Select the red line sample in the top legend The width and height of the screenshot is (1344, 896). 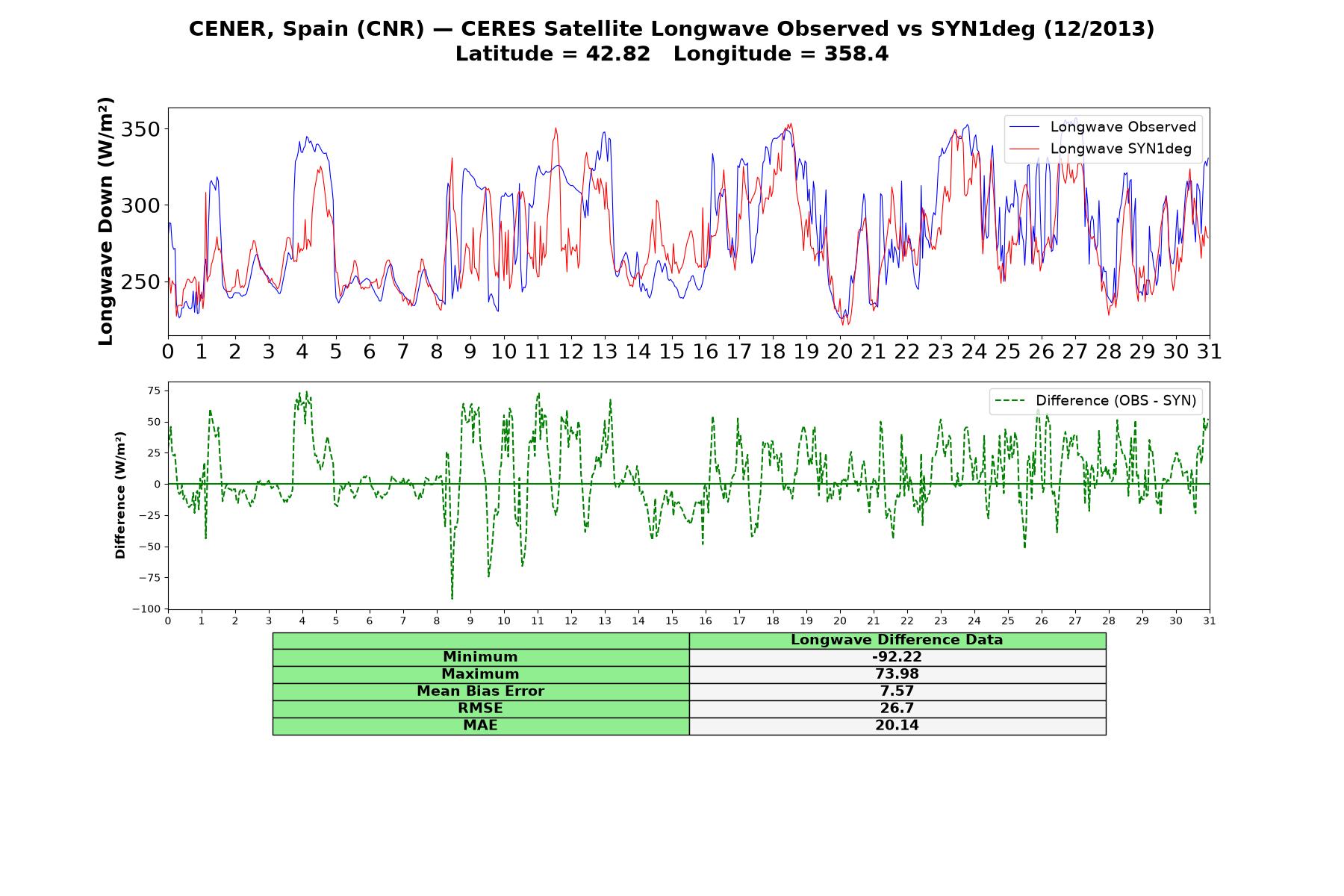point(1024,149)
